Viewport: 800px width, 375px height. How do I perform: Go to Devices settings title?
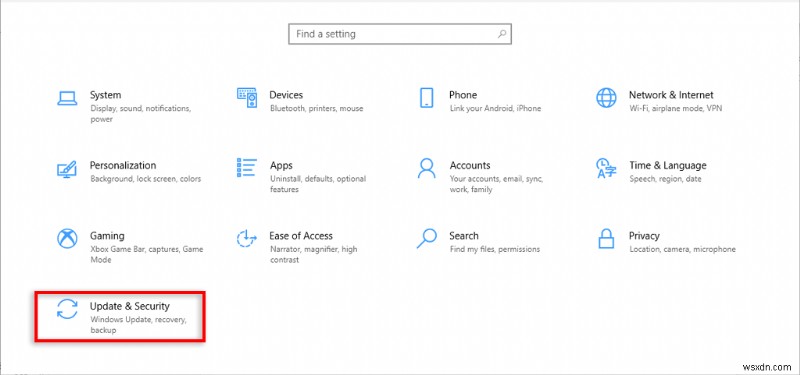click(286, 95)
